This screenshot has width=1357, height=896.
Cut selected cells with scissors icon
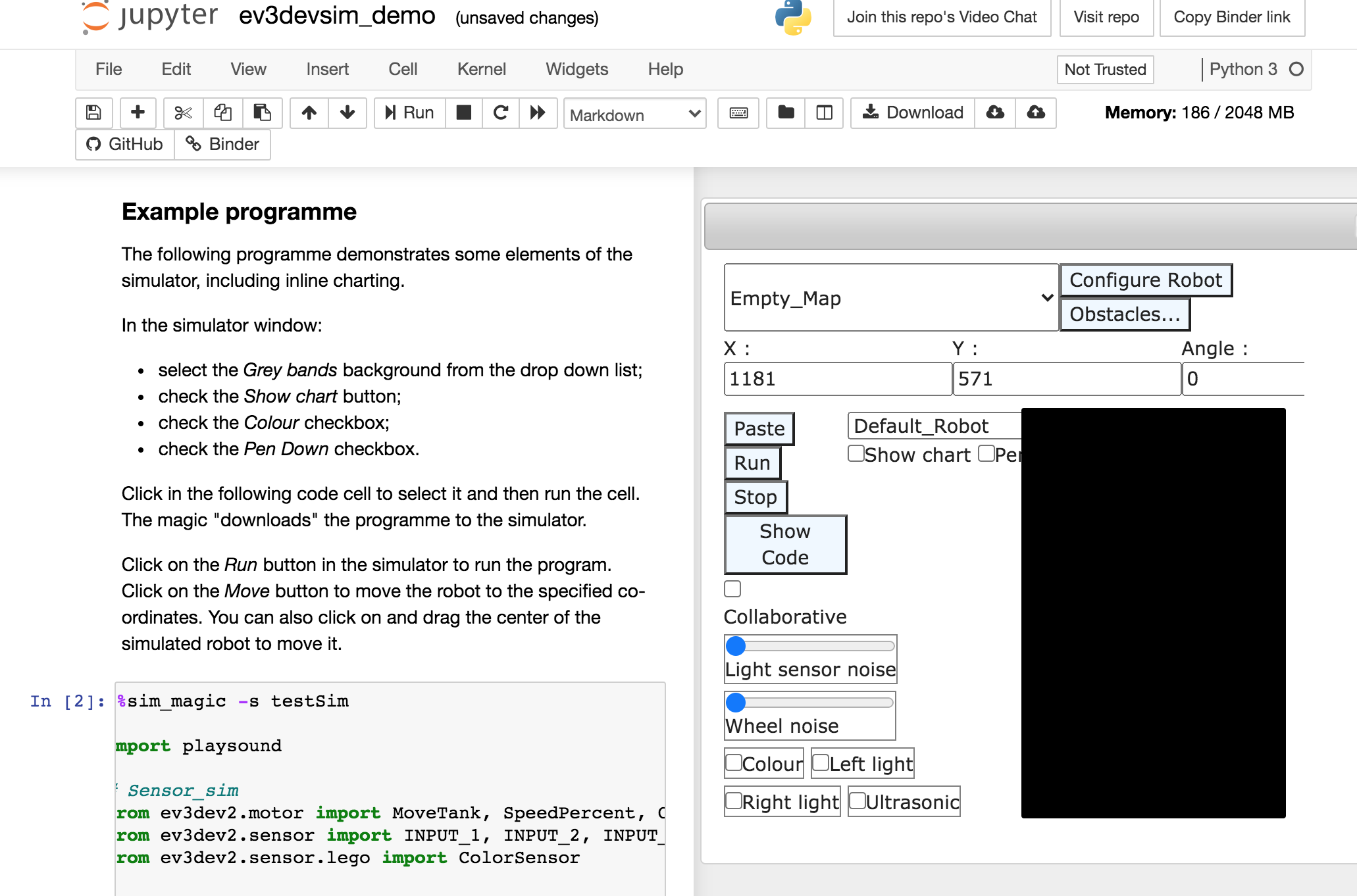pyautogui.click(x=183, y=112)
